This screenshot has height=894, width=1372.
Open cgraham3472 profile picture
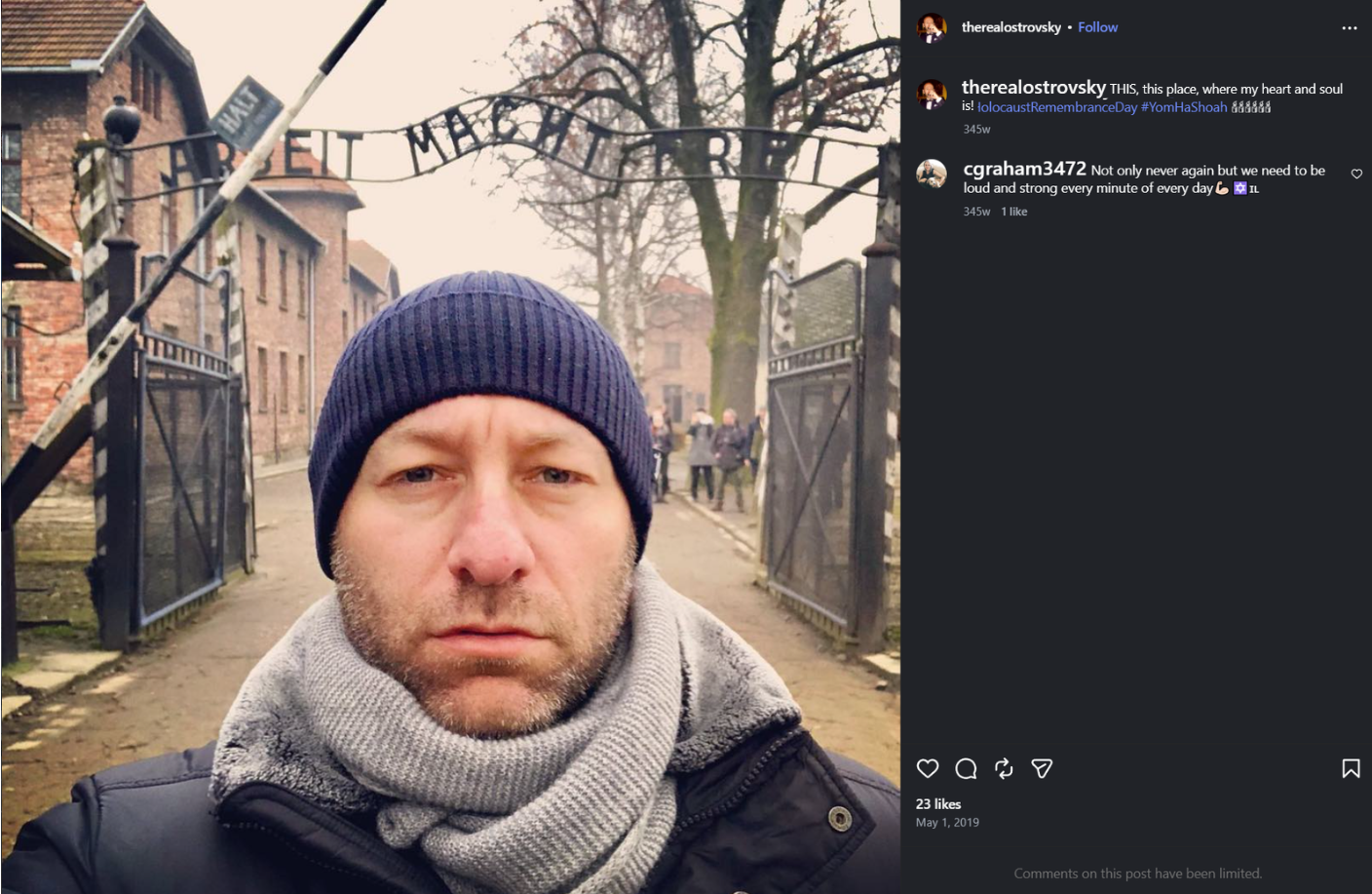932,174
